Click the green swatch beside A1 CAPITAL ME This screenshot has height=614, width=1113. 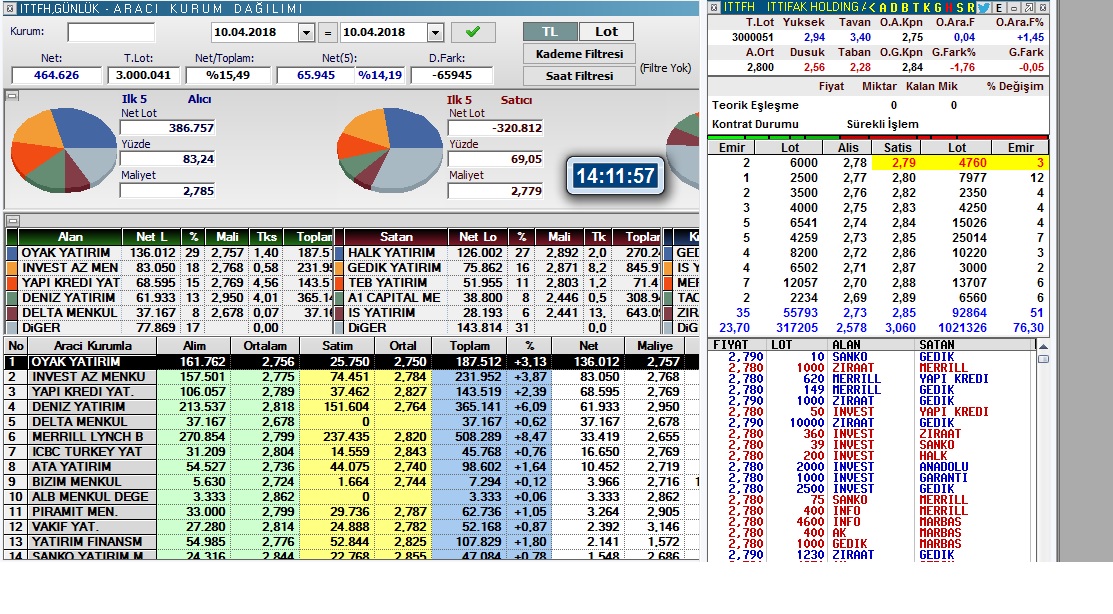tap(339, 297)
